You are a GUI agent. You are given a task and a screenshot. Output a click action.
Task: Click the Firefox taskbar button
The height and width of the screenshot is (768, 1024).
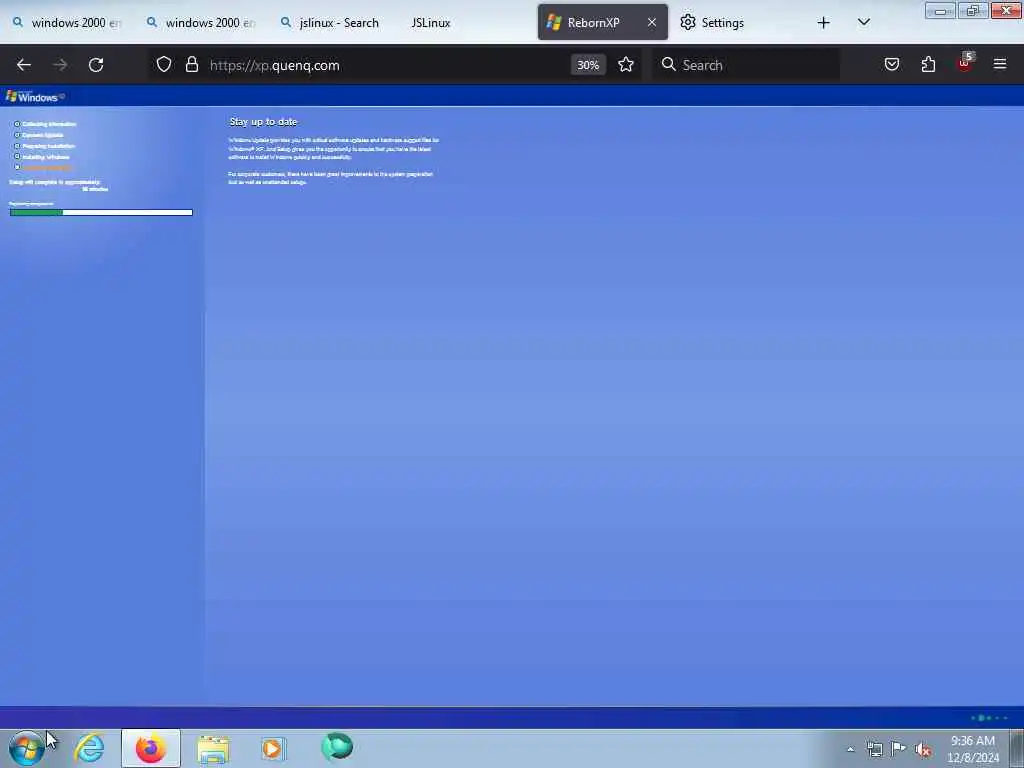pyautogui.click(x=150, y=748)
